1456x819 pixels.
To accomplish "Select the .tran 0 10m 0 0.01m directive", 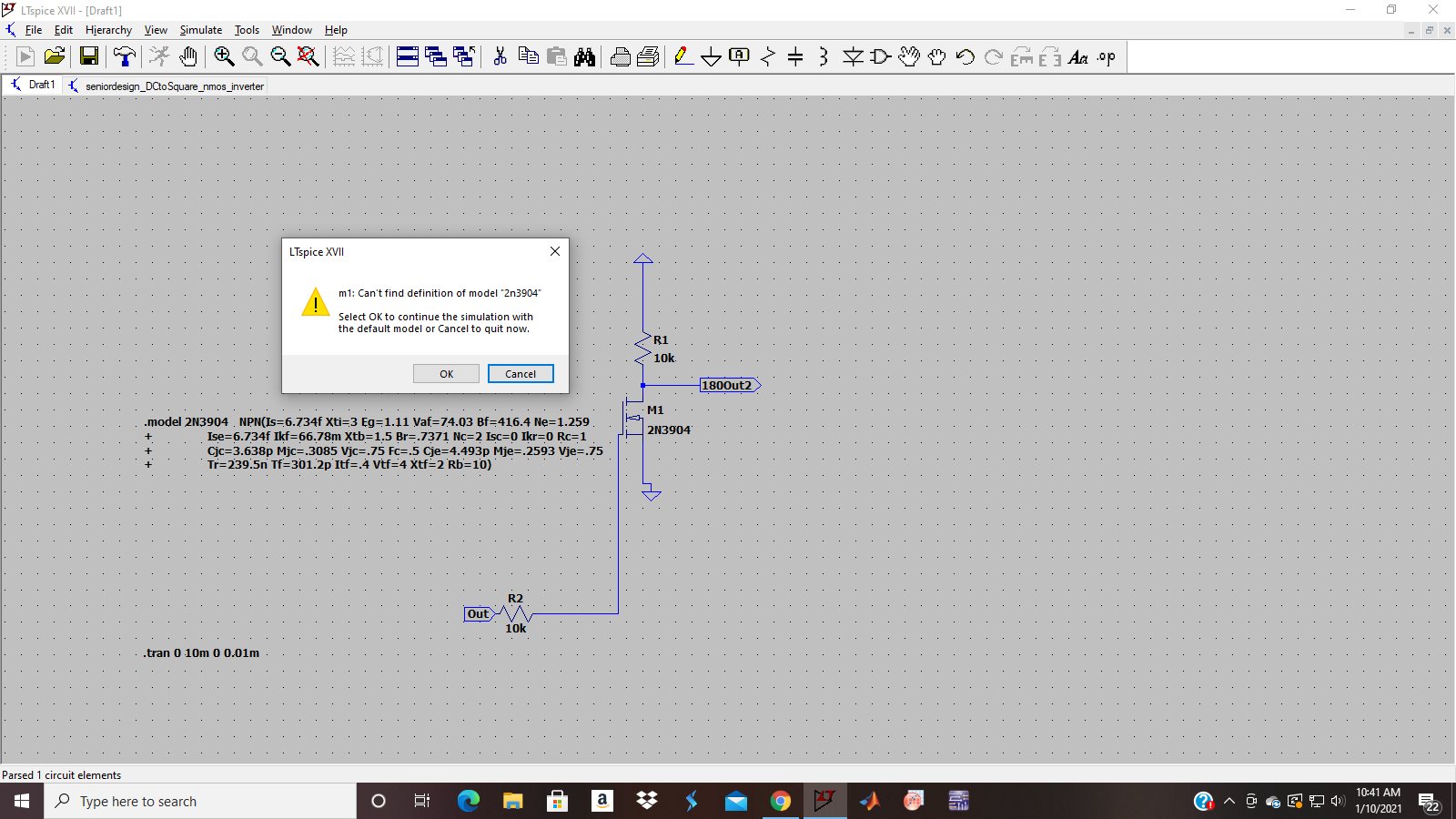I will tap(202, 653).
